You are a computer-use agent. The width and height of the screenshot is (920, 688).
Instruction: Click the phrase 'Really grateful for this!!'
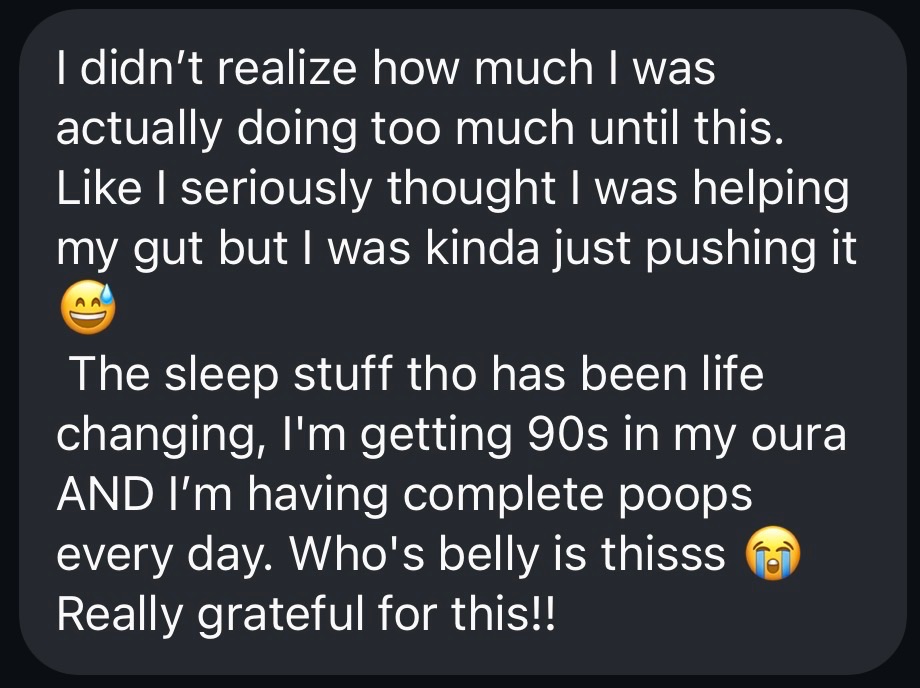pos(306,614)
